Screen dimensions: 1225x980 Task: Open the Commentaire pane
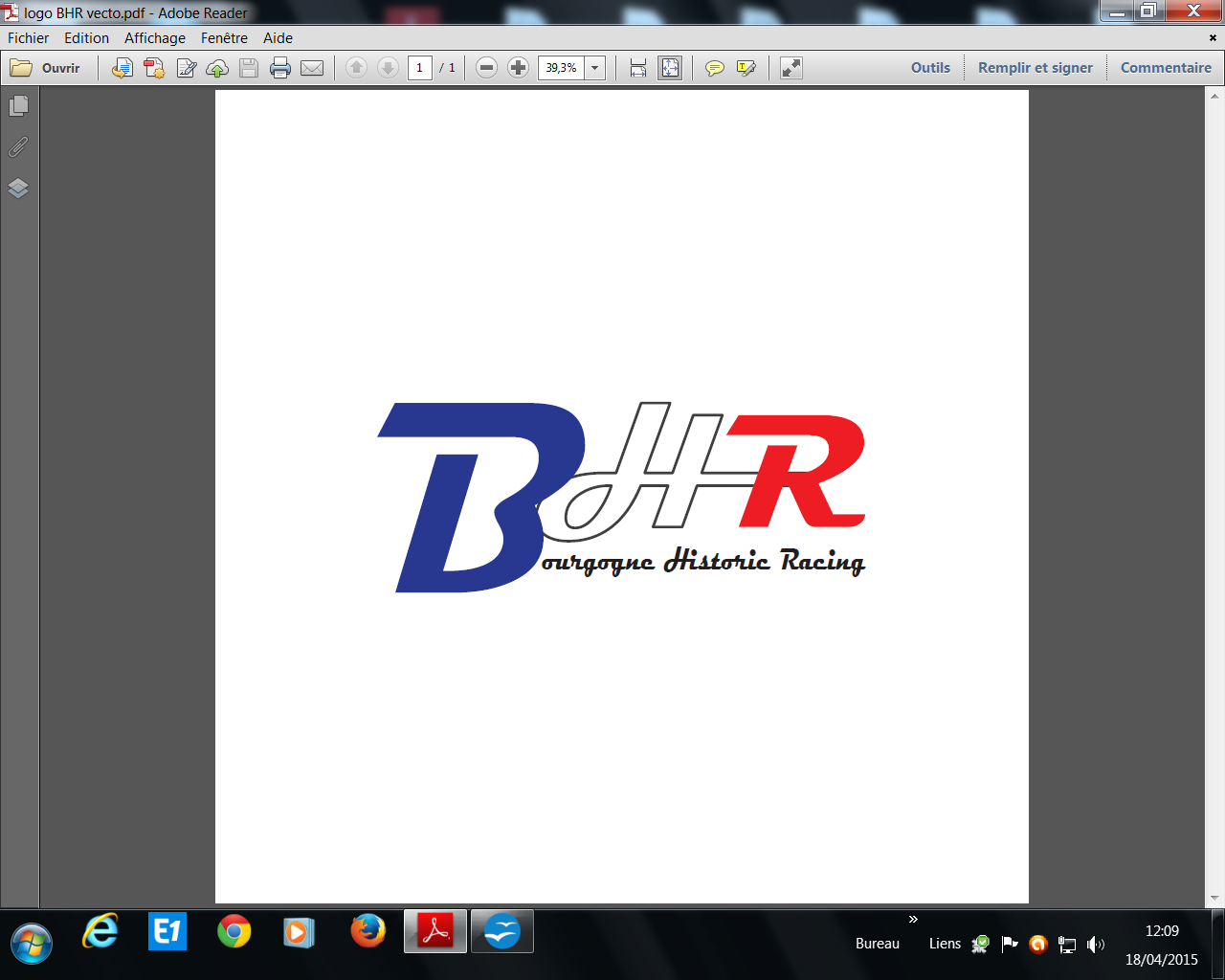point(1166,68)
